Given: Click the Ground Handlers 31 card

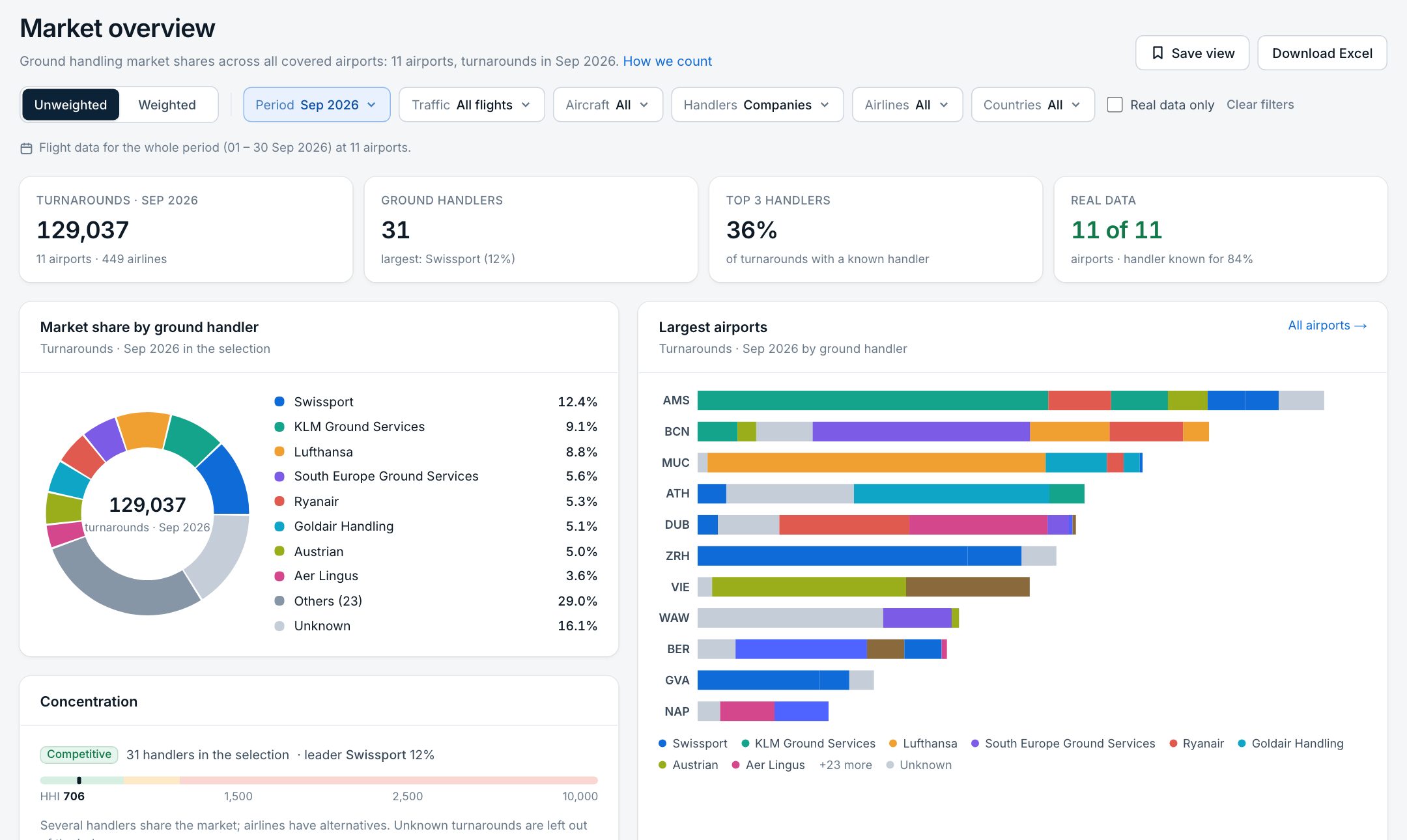Looking at the screenshot, I should coord(531,229).
